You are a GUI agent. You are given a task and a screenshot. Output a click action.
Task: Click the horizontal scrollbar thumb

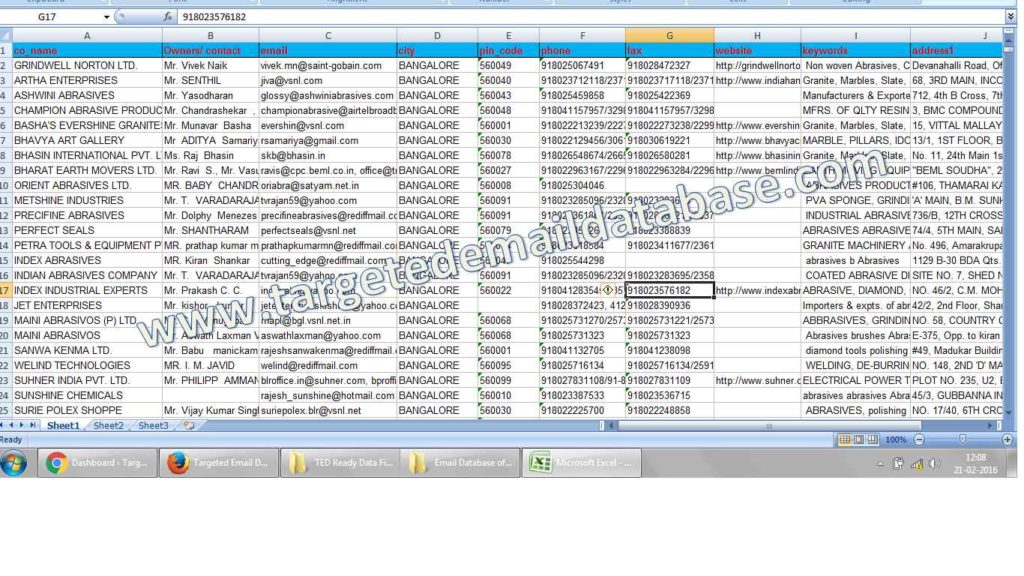coord(769,426)
